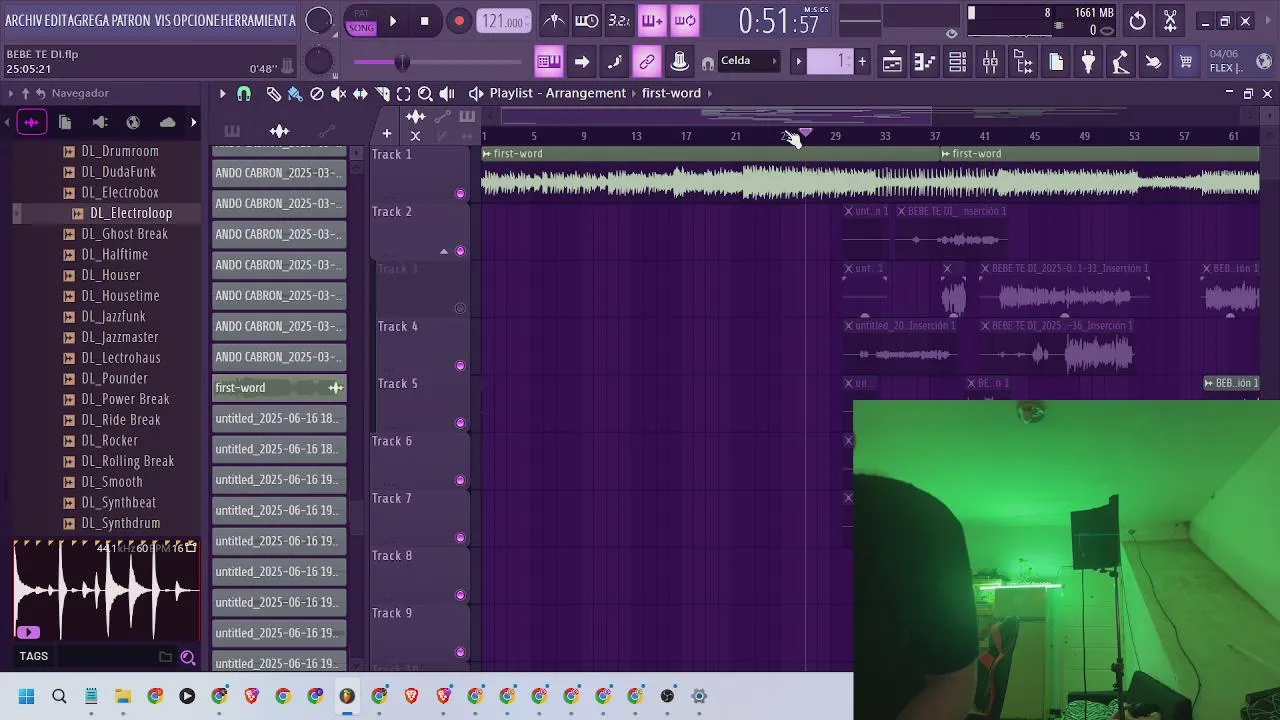Open the Navegador options arrow
Image resolution: width=1280 pixels, height=720 pixels.
pyautogui.click(x=11, y=93)
